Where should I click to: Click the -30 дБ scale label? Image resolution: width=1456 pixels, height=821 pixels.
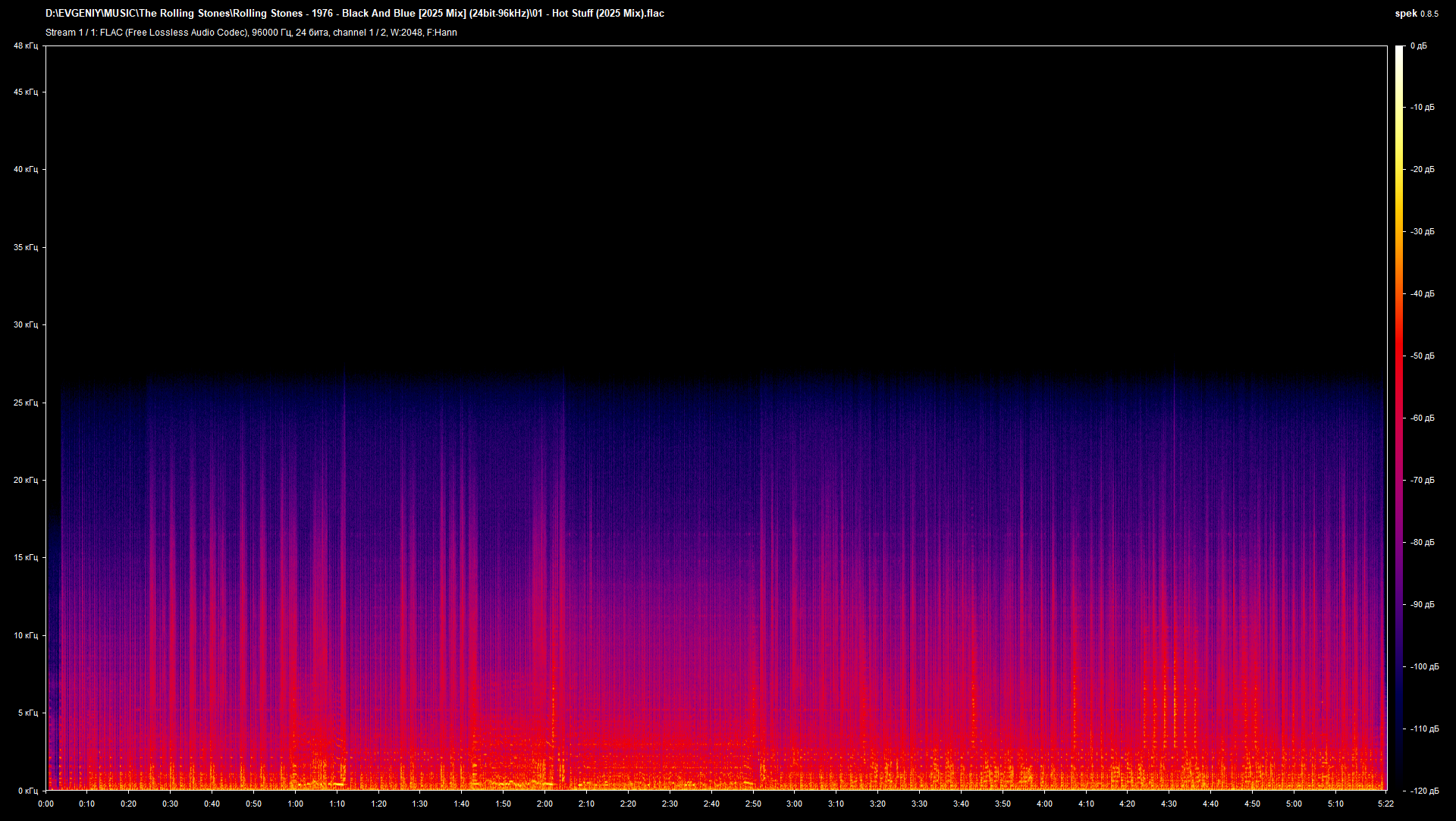(x=1422, y=232)
